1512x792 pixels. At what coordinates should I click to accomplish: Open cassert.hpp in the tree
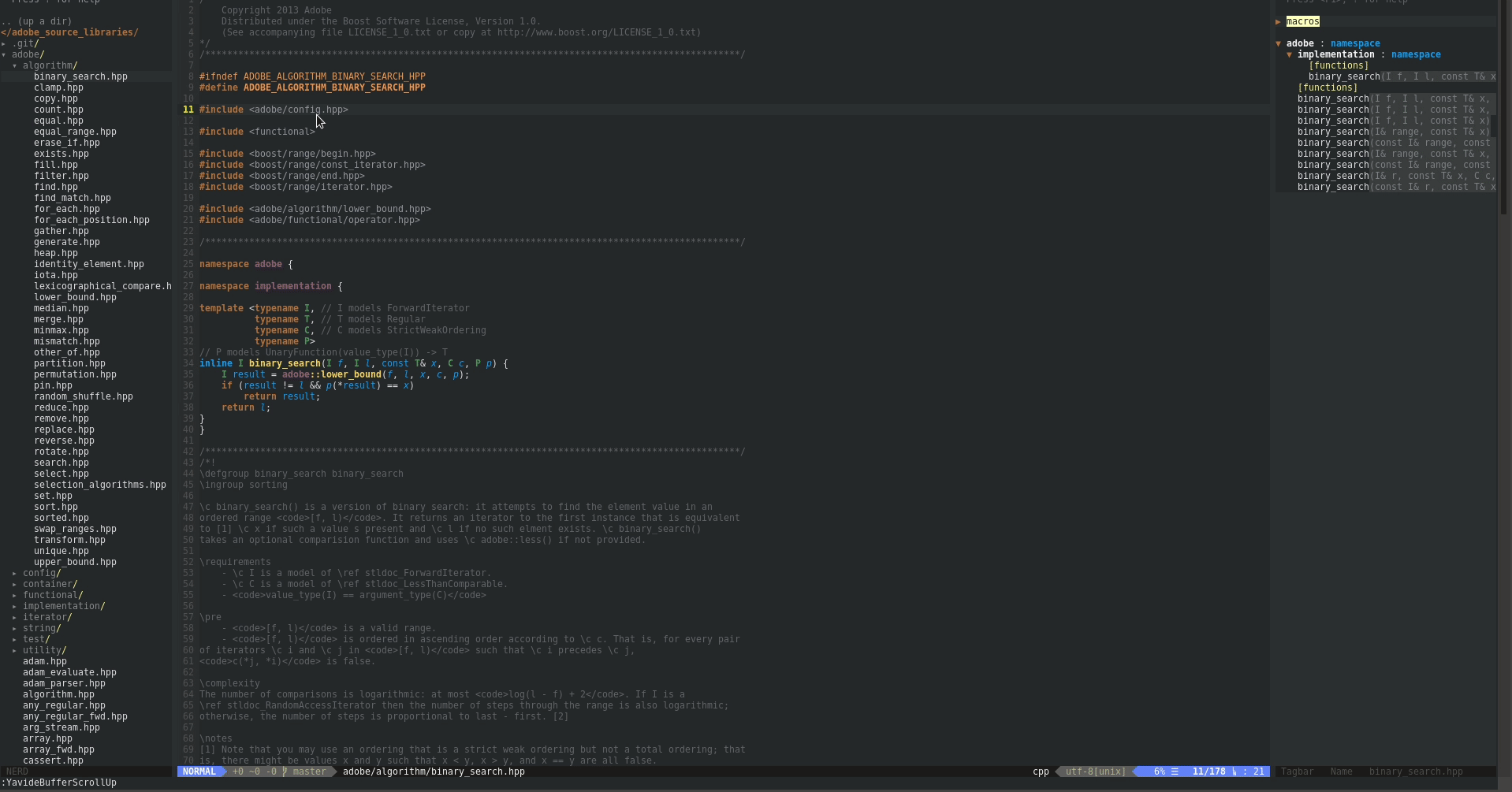tap(53, 760)
